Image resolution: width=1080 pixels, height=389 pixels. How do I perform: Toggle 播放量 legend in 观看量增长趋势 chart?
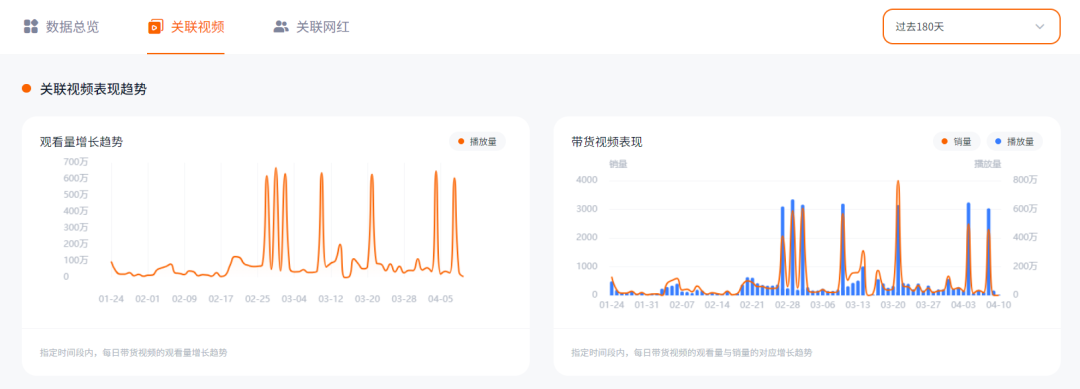pyautogui.click(x=477, y=142)
